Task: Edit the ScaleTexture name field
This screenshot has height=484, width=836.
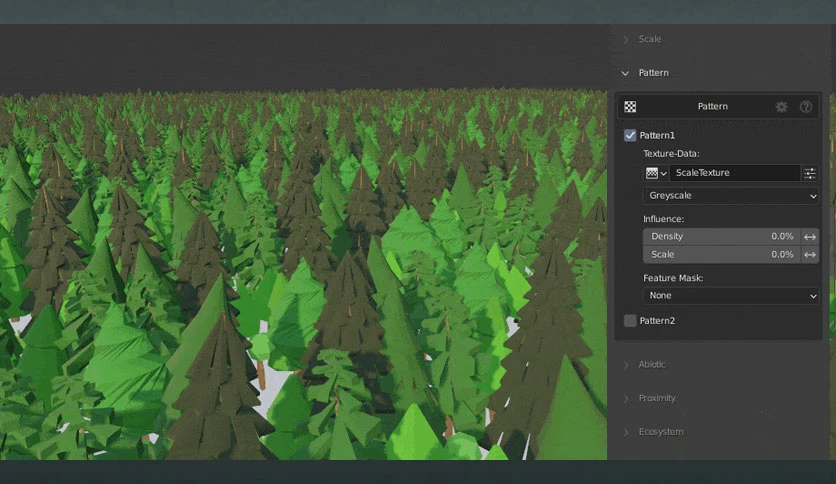Action: coord(735,173)
